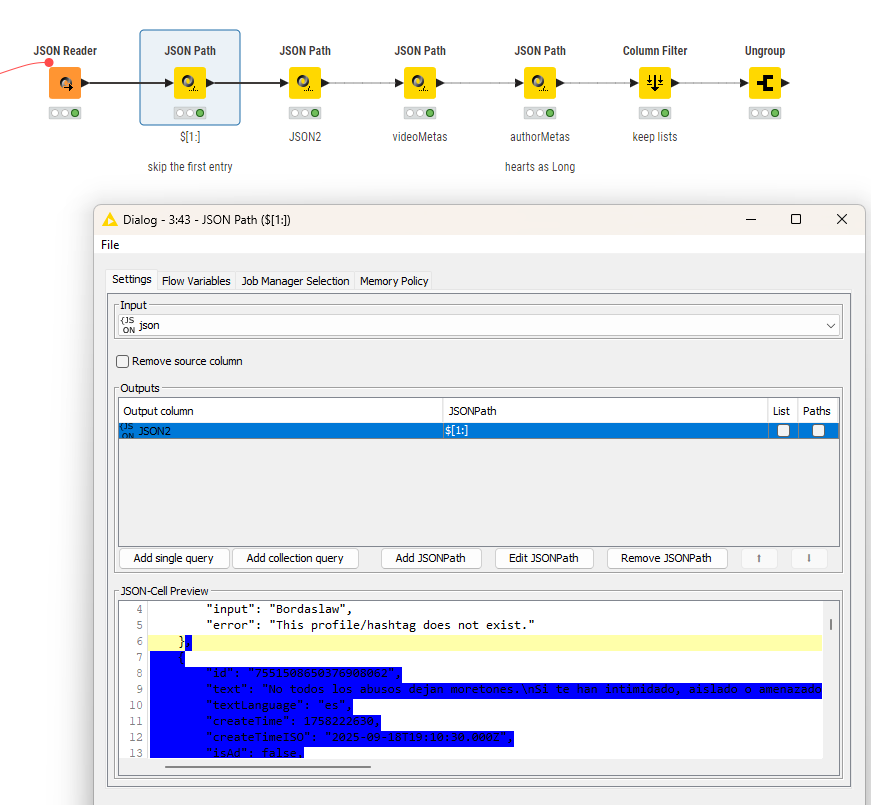Switch to the Job Manager Selection tab

coord(295,281)
